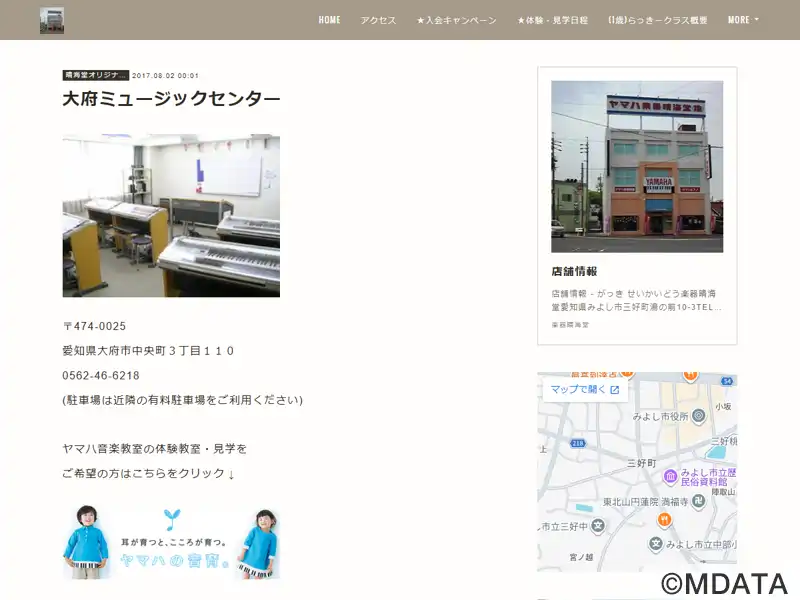Click the external-link icon beside マップで開く
The image size is (800, 600).
point(615,390)
